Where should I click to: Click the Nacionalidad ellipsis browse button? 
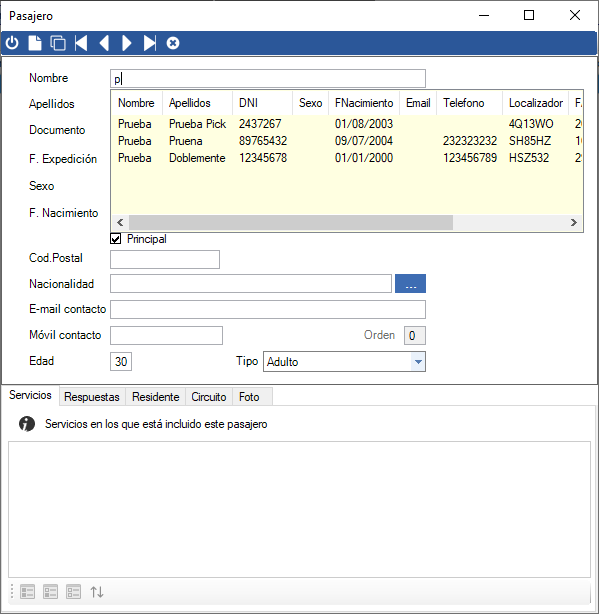[x=410, y=284]
